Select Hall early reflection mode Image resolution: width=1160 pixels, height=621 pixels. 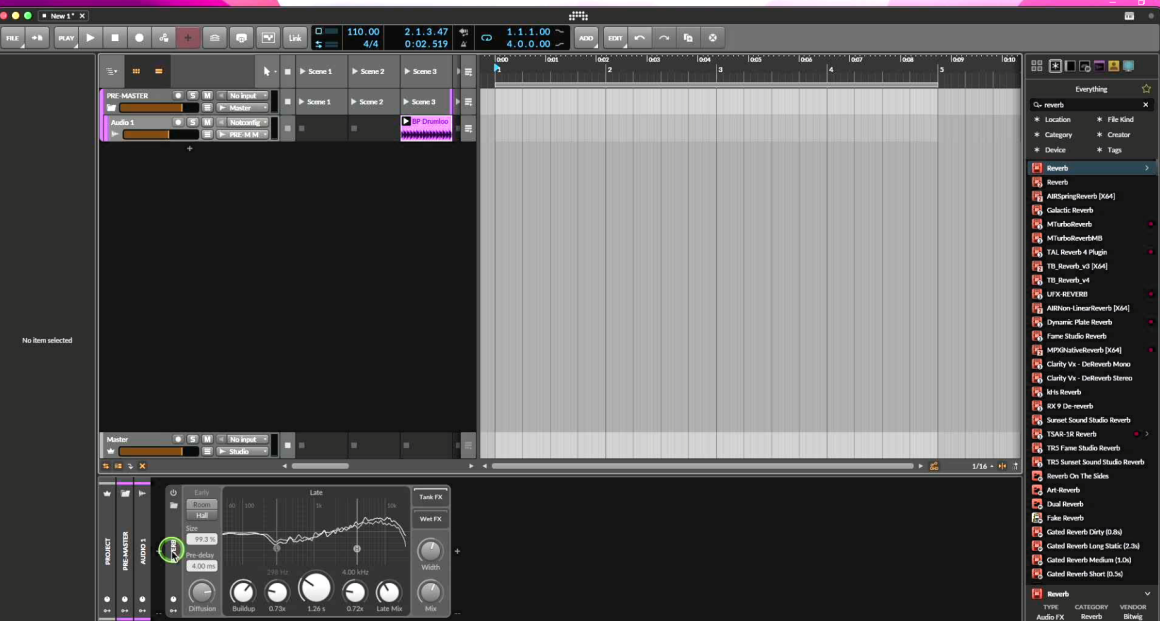202,516
